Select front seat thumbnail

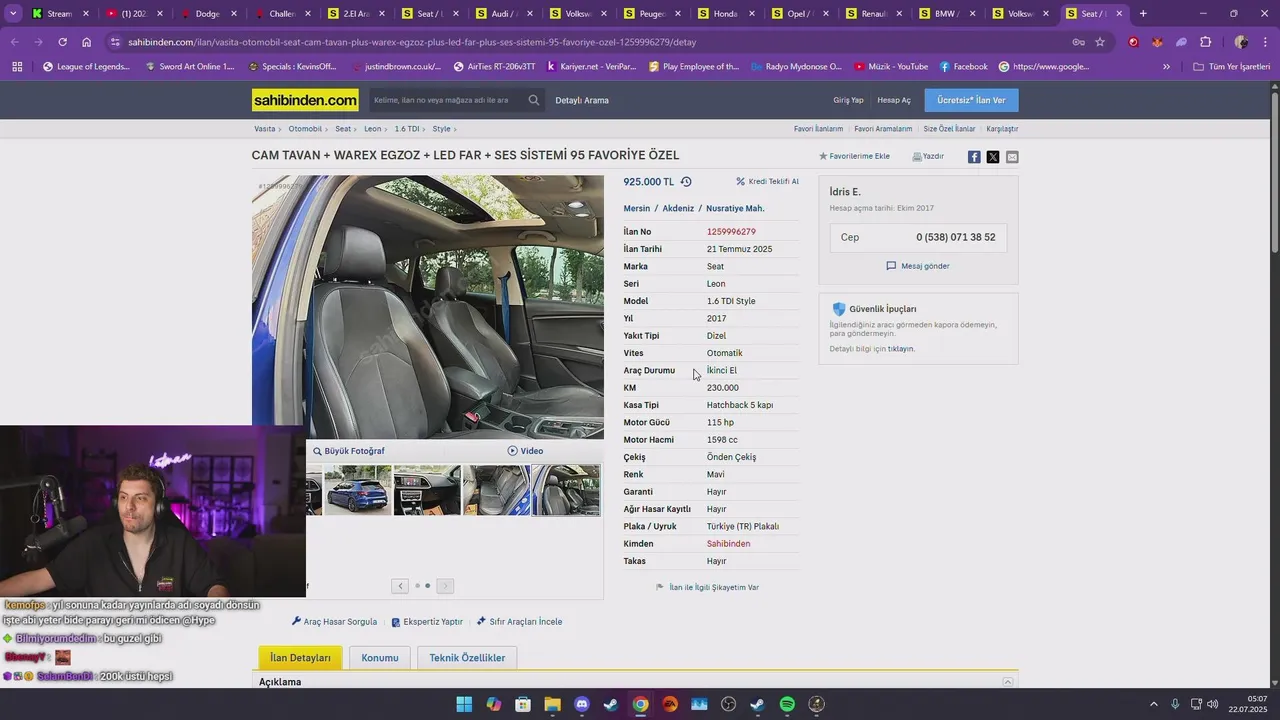566,490
